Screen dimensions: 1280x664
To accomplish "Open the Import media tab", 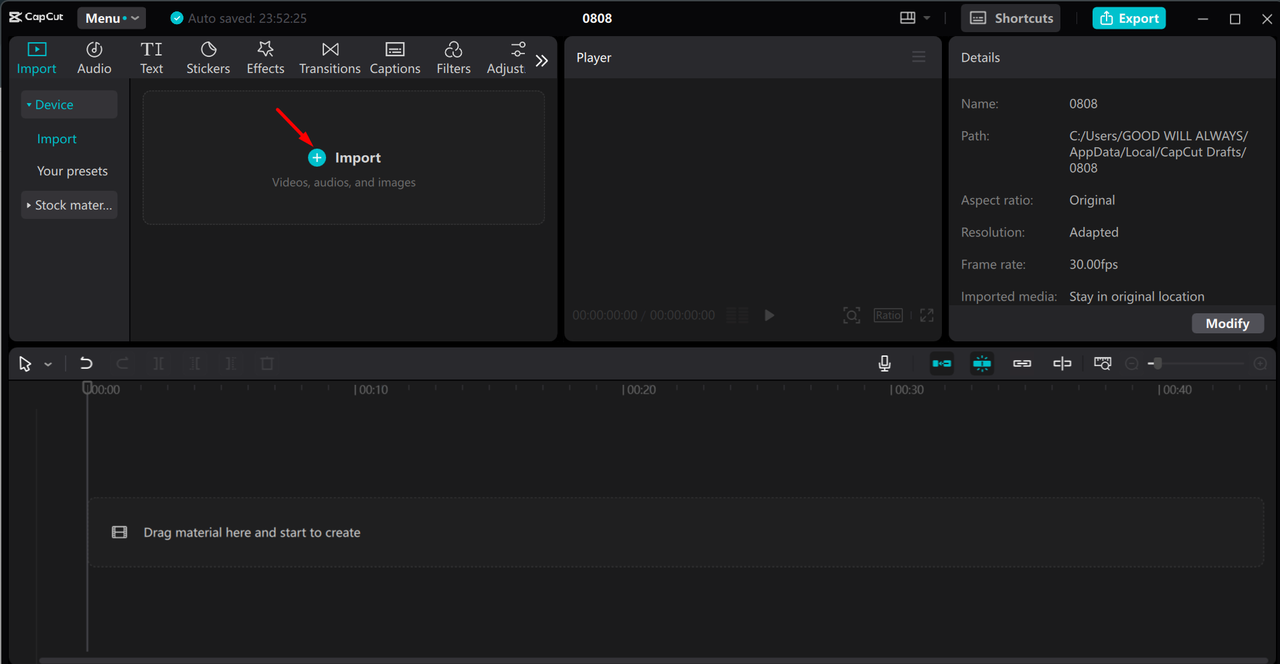I will (37, 58).
